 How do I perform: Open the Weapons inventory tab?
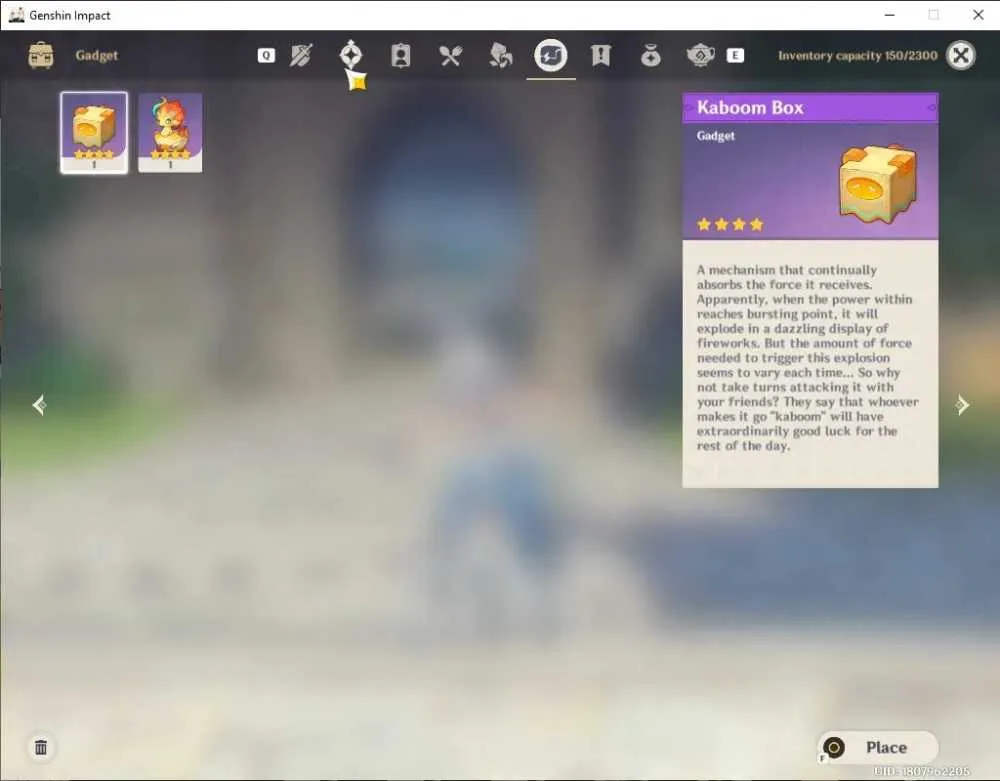click(x=301, y=55)
